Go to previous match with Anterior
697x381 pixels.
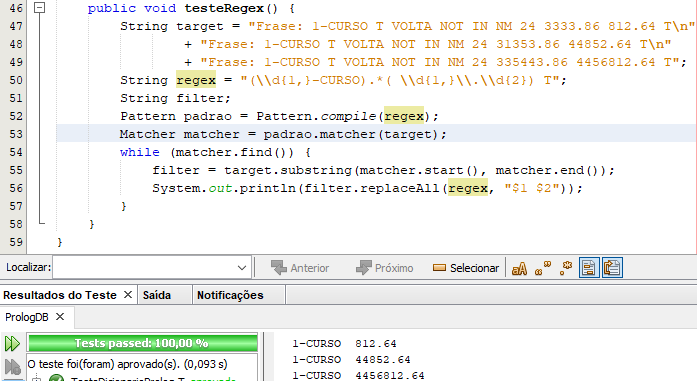click(x=300, y=268)
